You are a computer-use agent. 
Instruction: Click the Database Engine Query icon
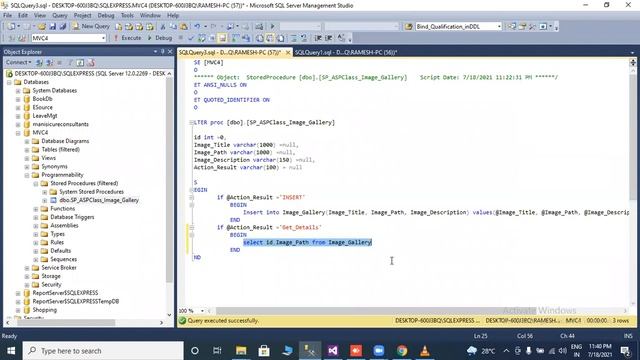[118, 27]
